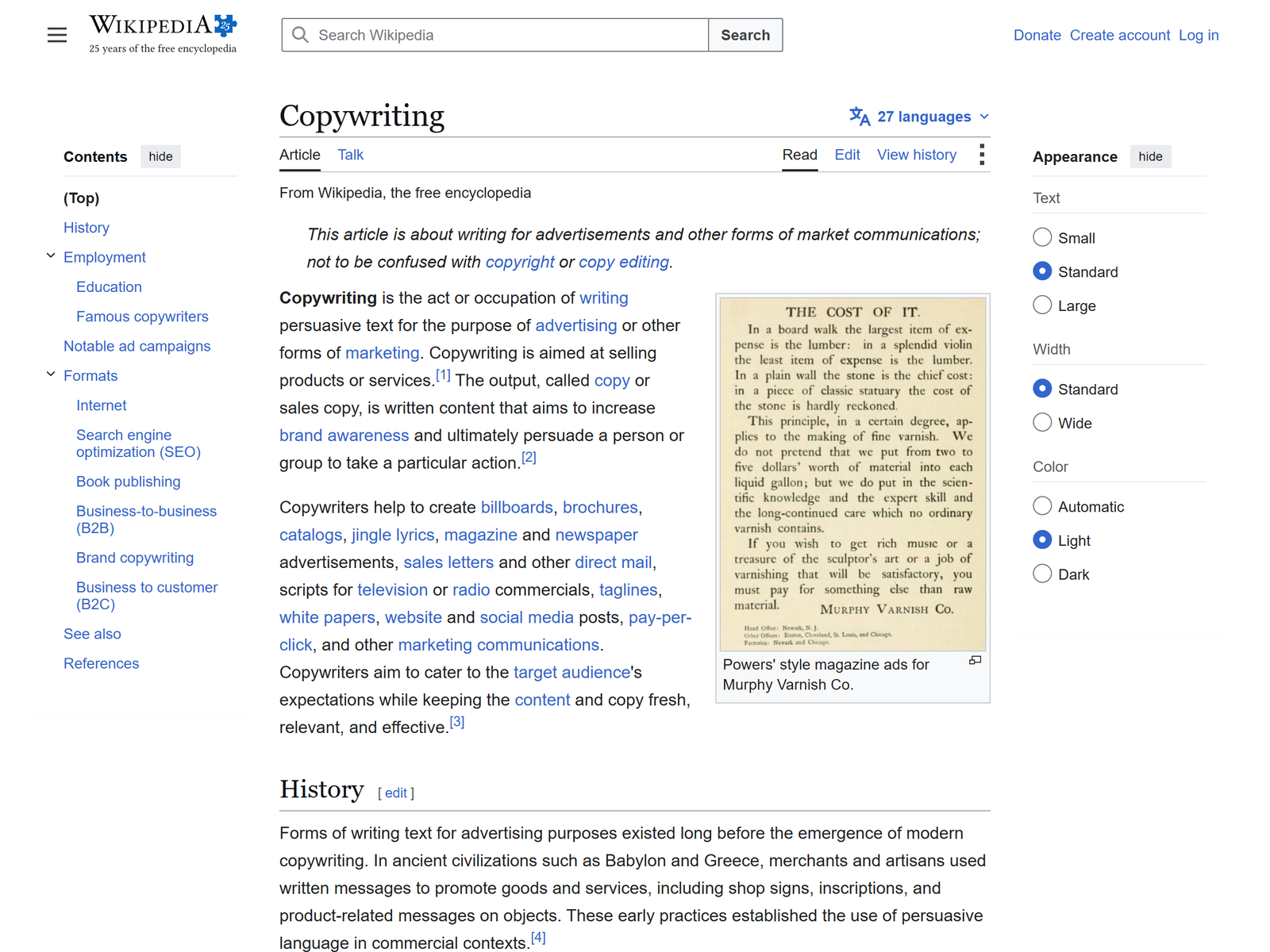Open the 27 languages dropdown
1270x952 pixels.
920,117
